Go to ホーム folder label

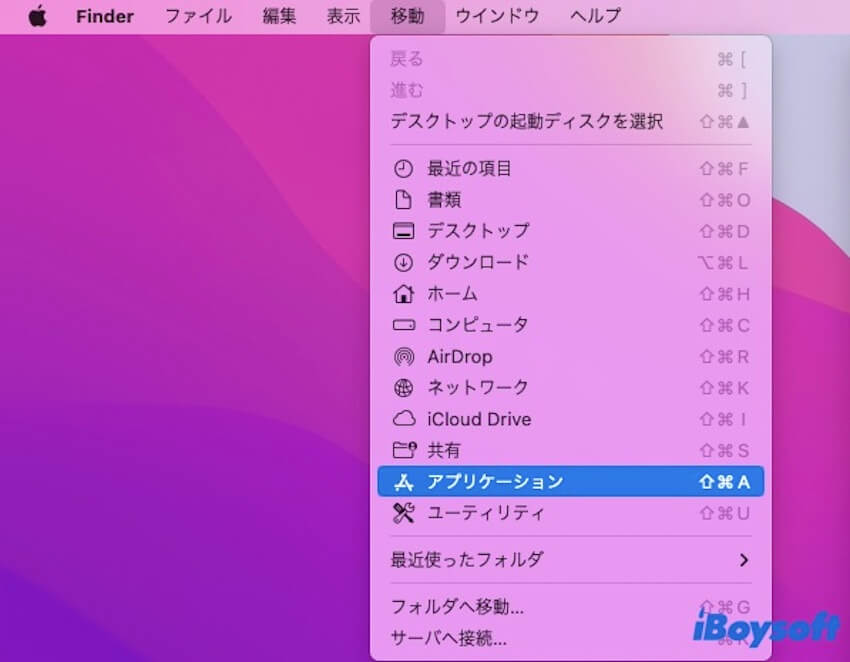pos(452,294)
